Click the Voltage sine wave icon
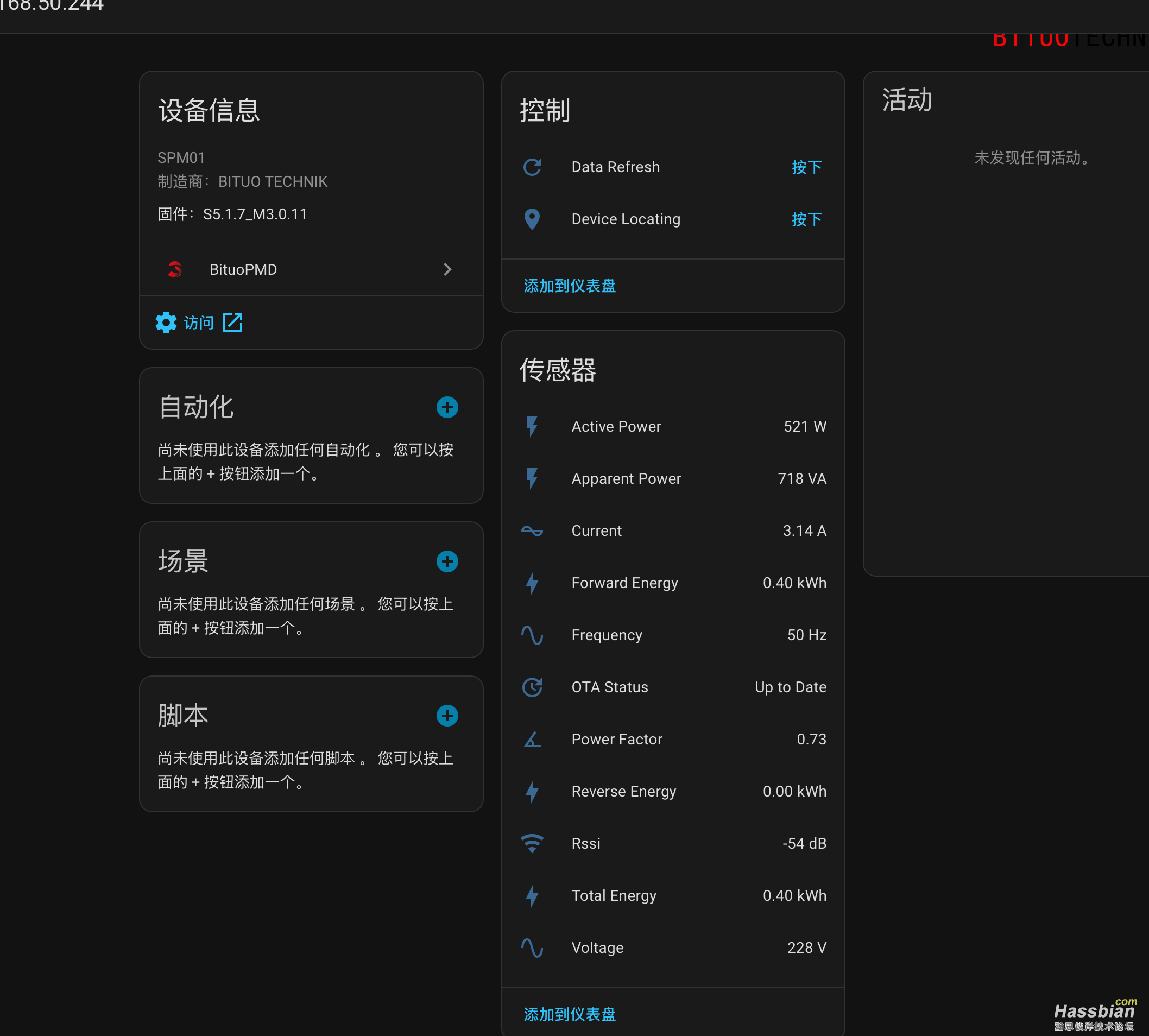The height and width of the screenshot is (1036, 1149). 532,948
